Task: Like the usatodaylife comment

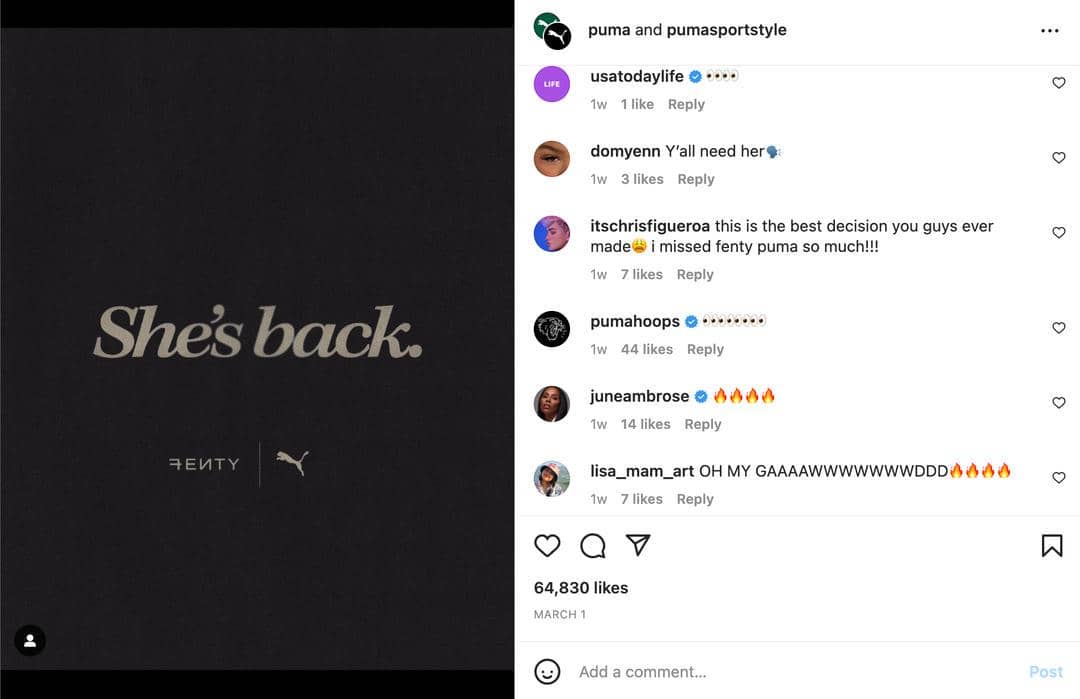Action: click(1059, 83)
